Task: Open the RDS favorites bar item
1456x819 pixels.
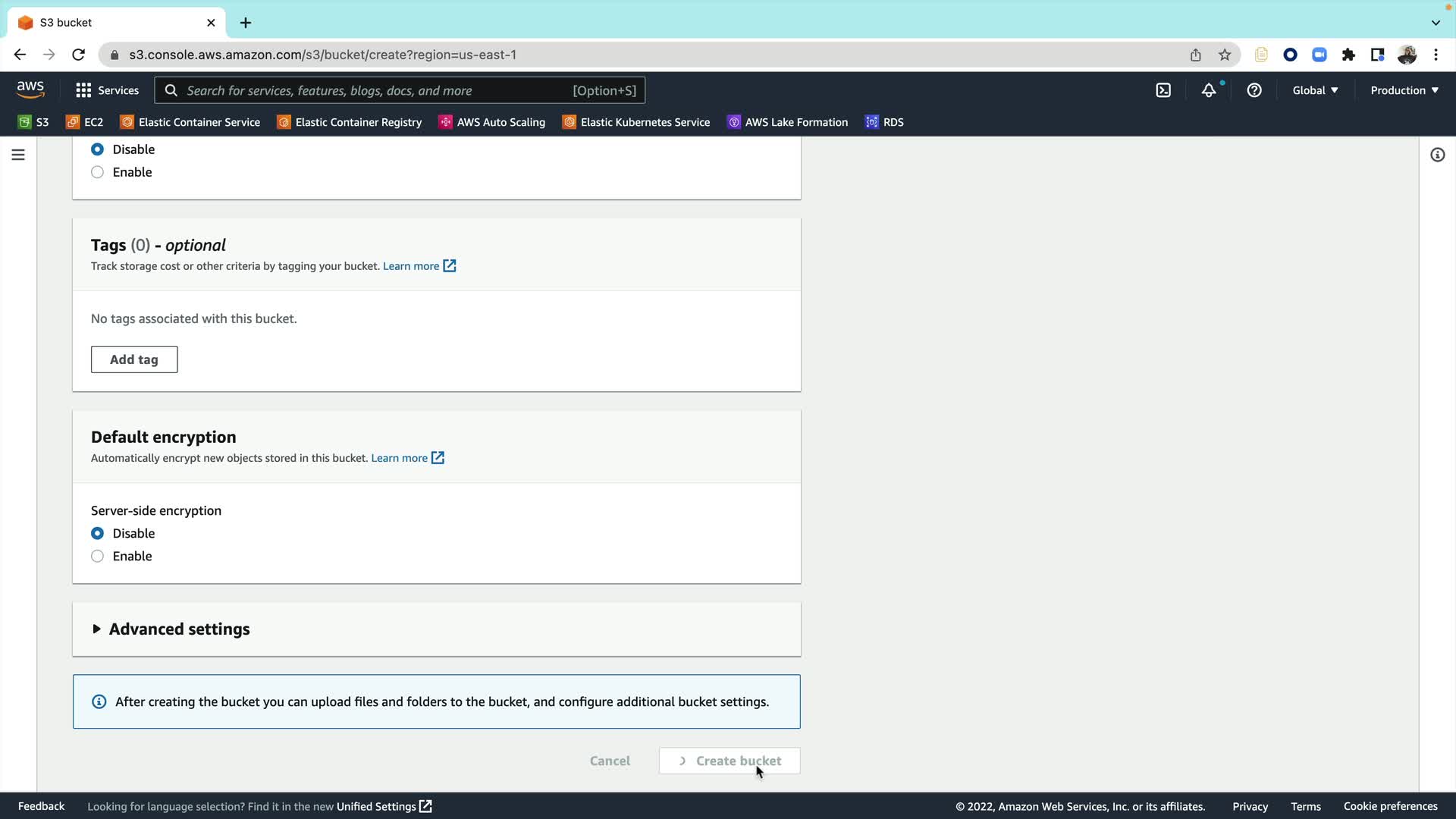Action: tap(884, 122)
